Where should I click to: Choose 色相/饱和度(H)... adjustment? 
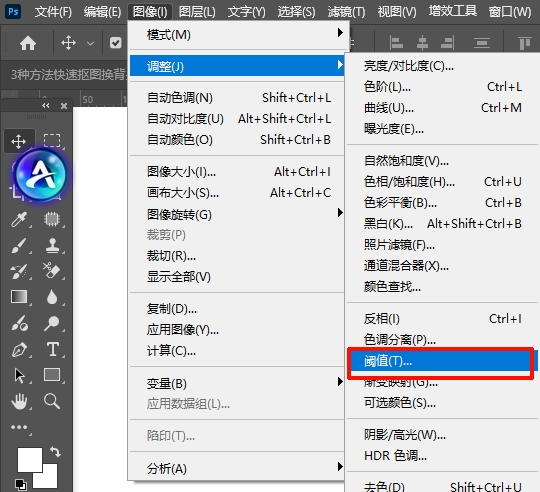click(442, 181)
